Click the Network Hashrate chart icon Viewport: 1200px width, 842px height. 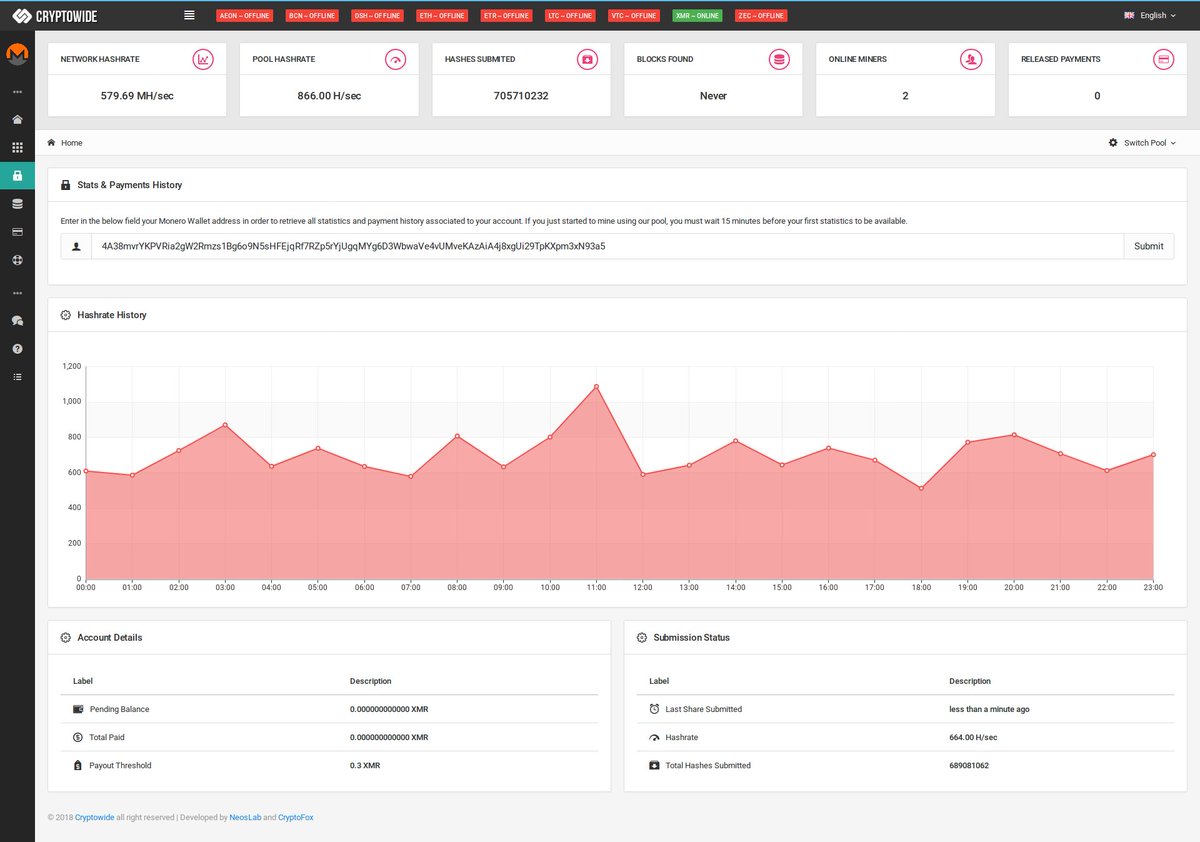203,60
